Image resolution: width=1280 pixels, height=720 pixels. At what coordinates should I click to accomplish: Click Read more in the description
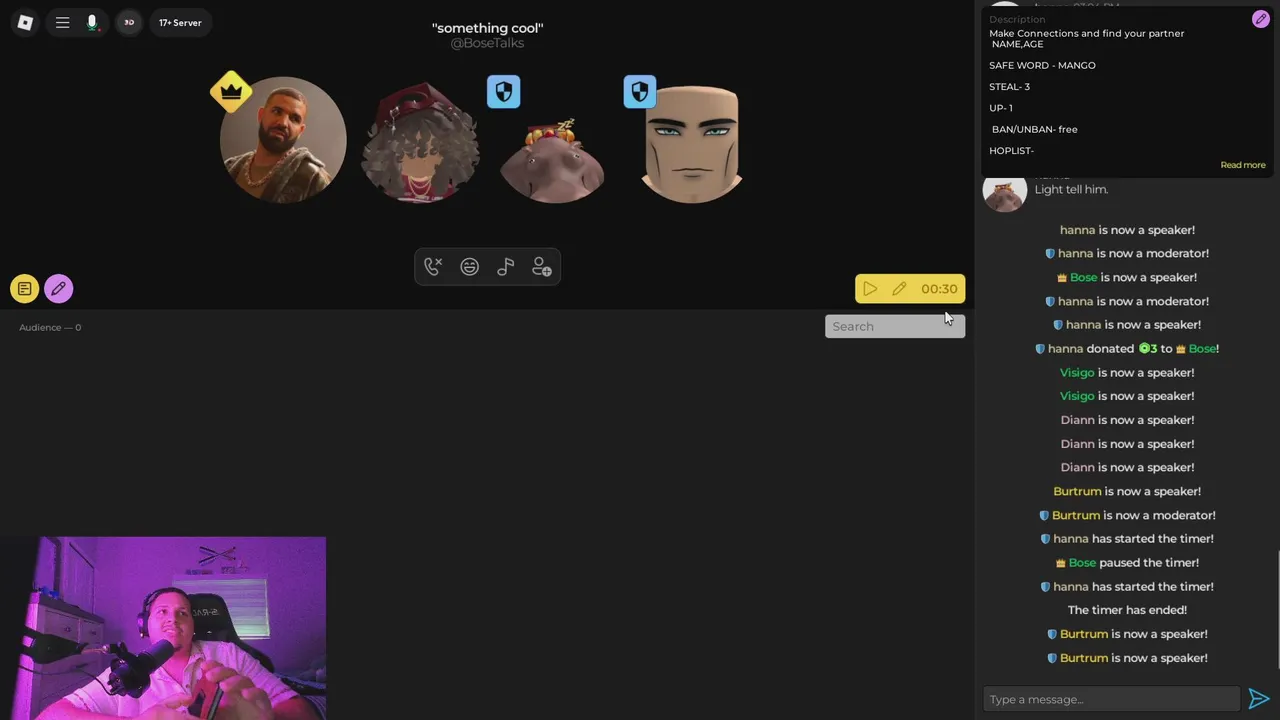(1243, 165)
